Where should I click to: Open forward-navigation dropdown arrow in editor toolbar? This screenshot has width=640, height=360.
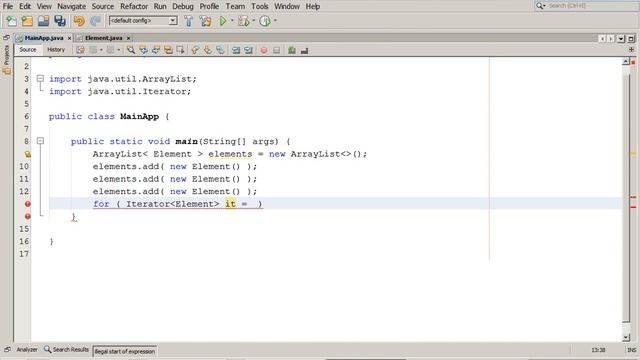(118, 50)
